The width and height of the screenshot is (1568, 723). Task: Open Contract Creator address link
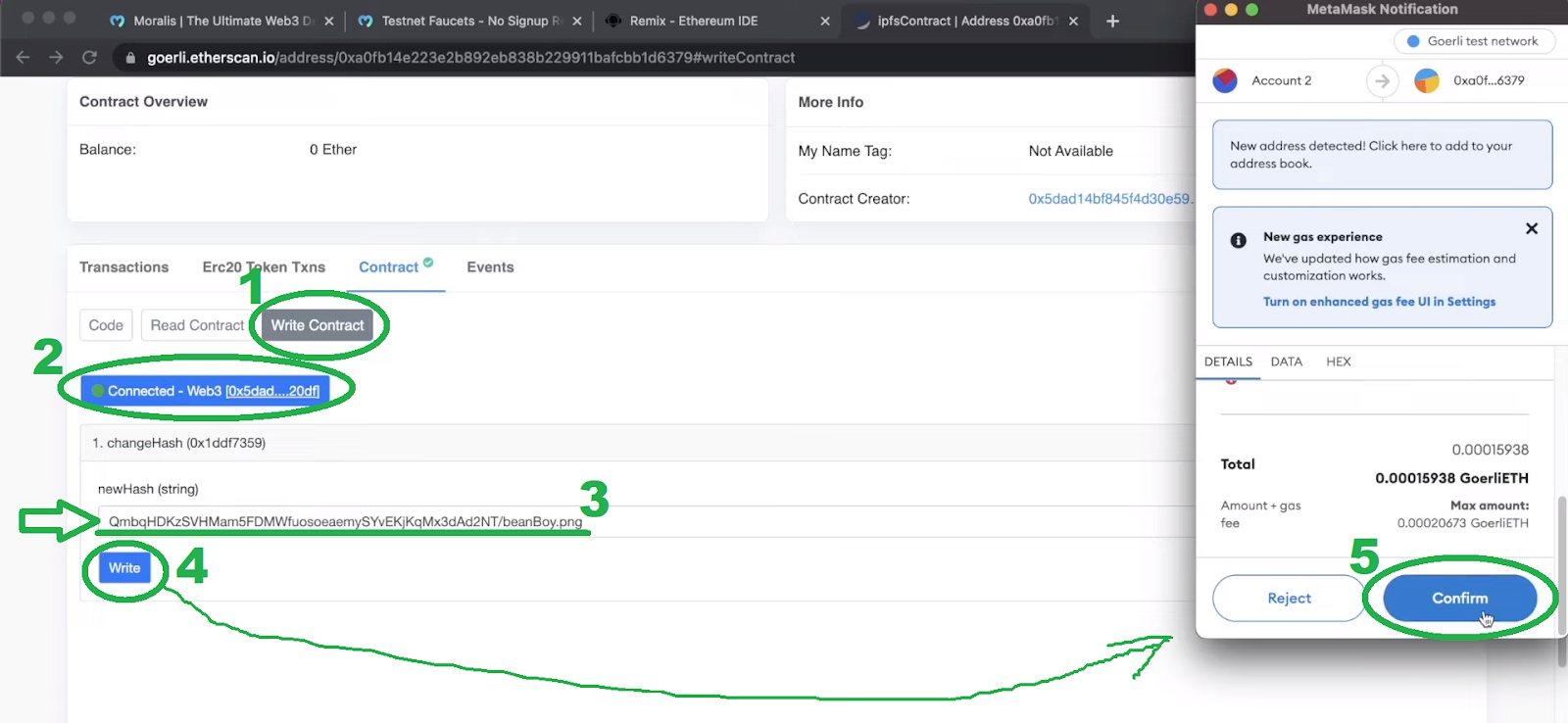pos(1109,199)
